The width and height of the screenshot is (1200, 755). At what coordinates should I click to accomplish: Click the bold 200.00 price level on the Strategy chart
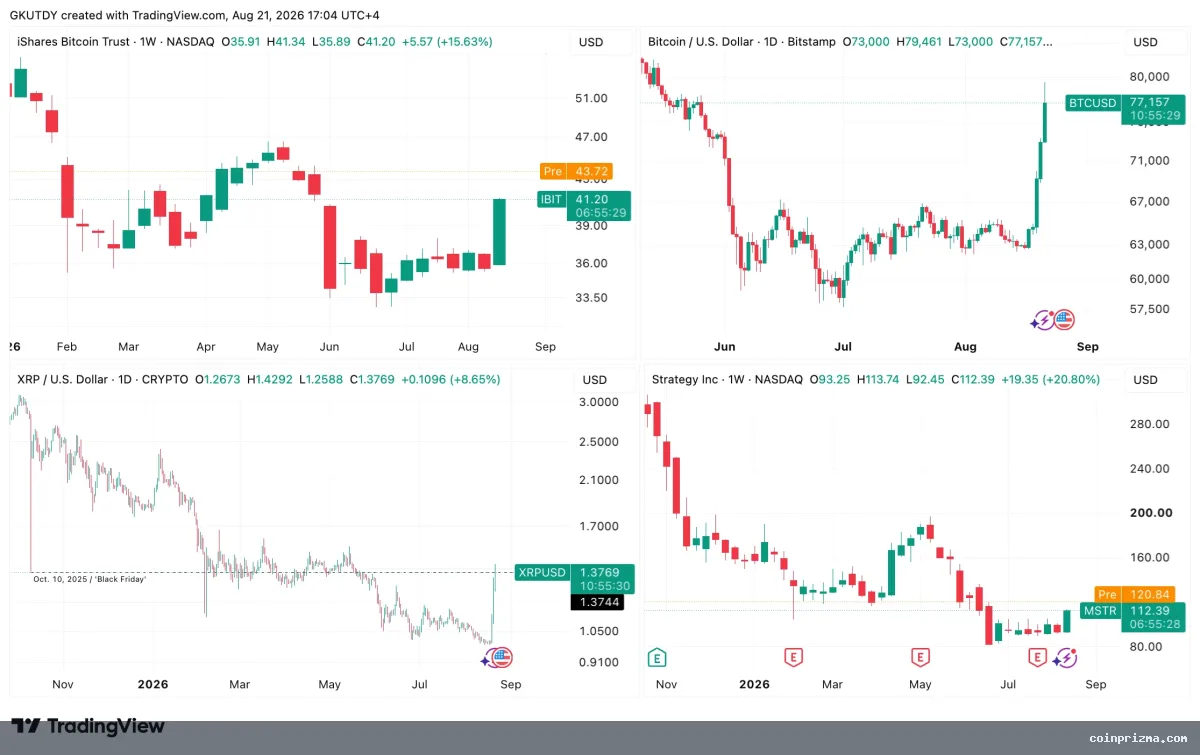pyautogui.click(x=1150, y=513)
